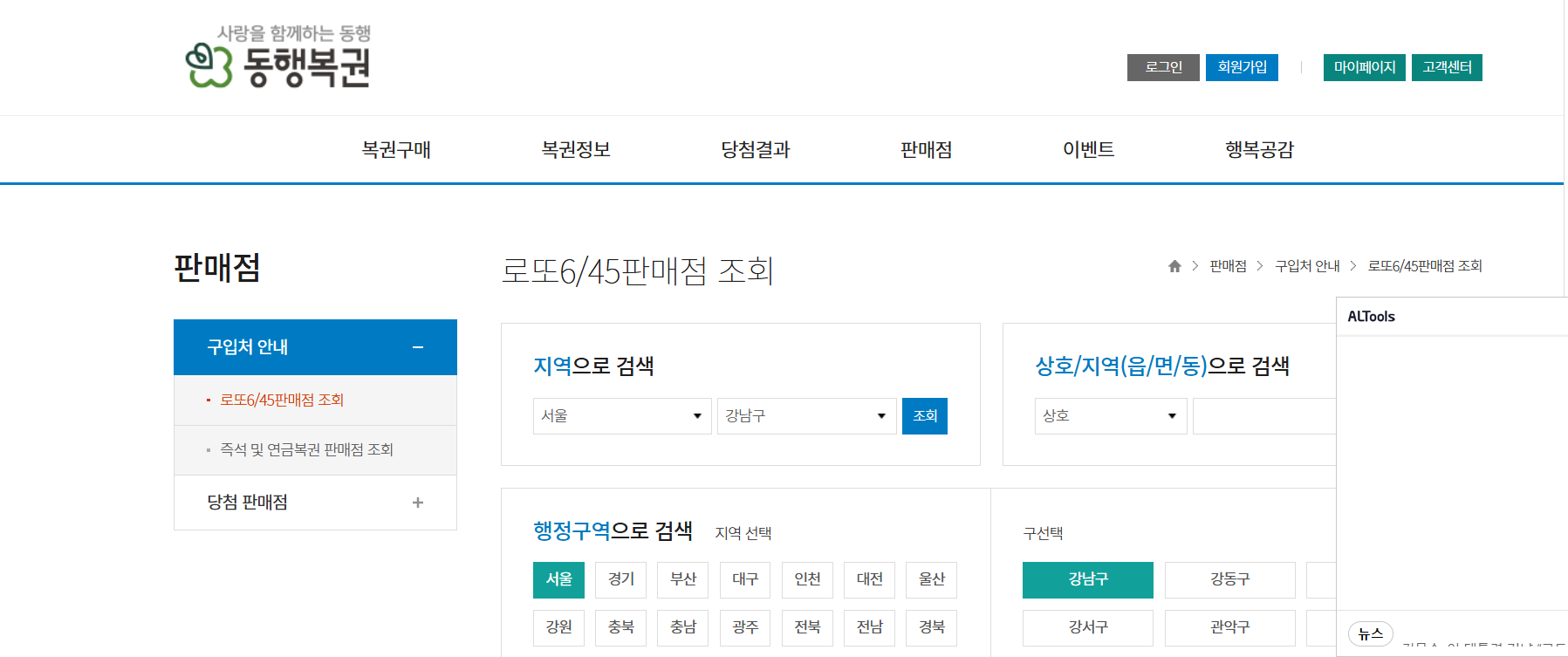Click the 판매점 breadcrumb link
The height and width of the screenshot is (657, 1568).
coord(1228,266)
